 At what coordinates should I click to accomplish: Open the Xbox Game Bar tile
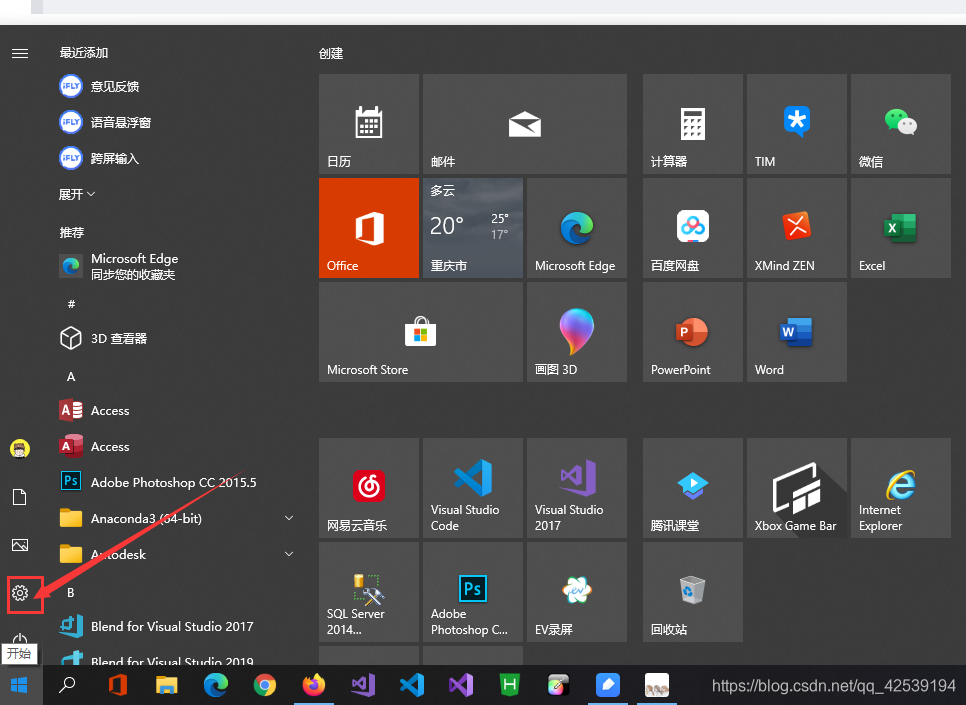point(797,488)
